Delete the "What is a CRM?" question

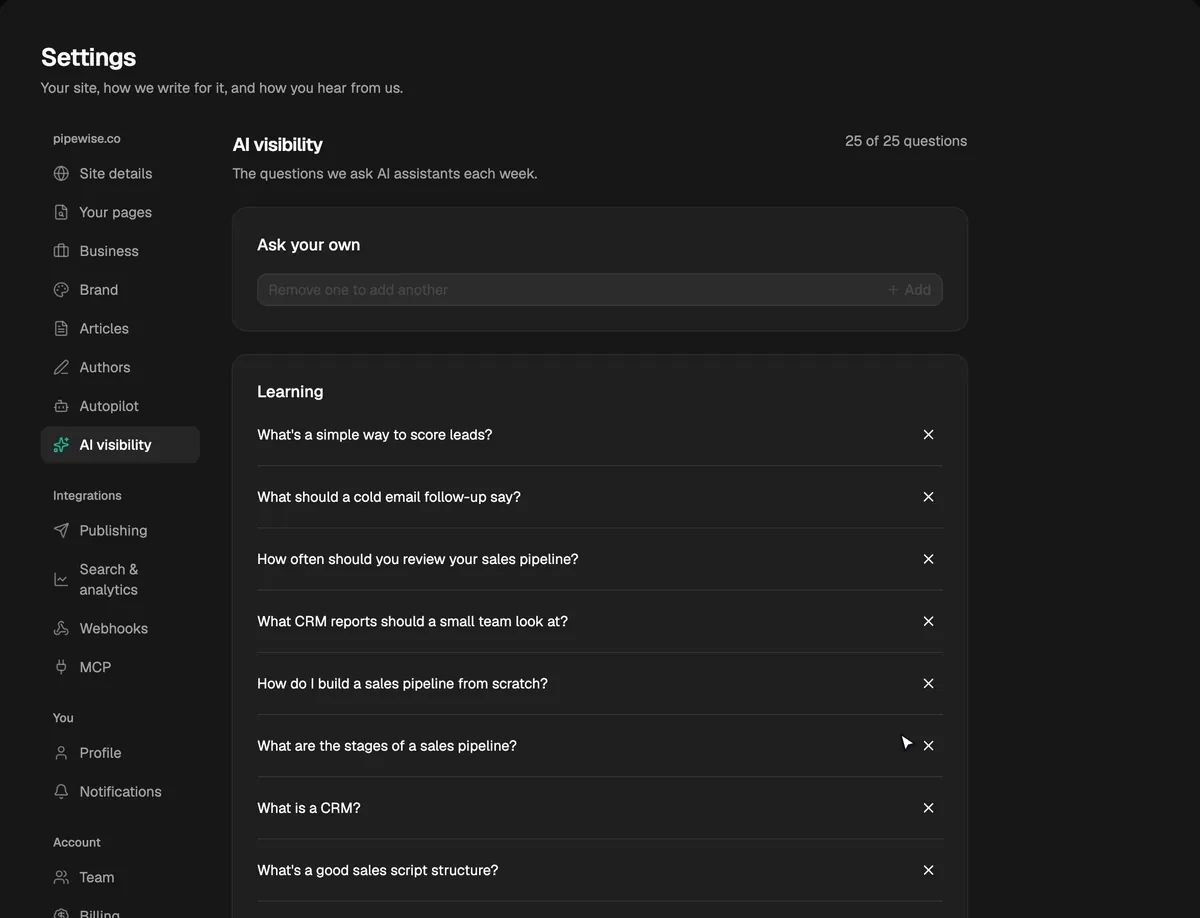pyautogui.click(x=928, y=808)
